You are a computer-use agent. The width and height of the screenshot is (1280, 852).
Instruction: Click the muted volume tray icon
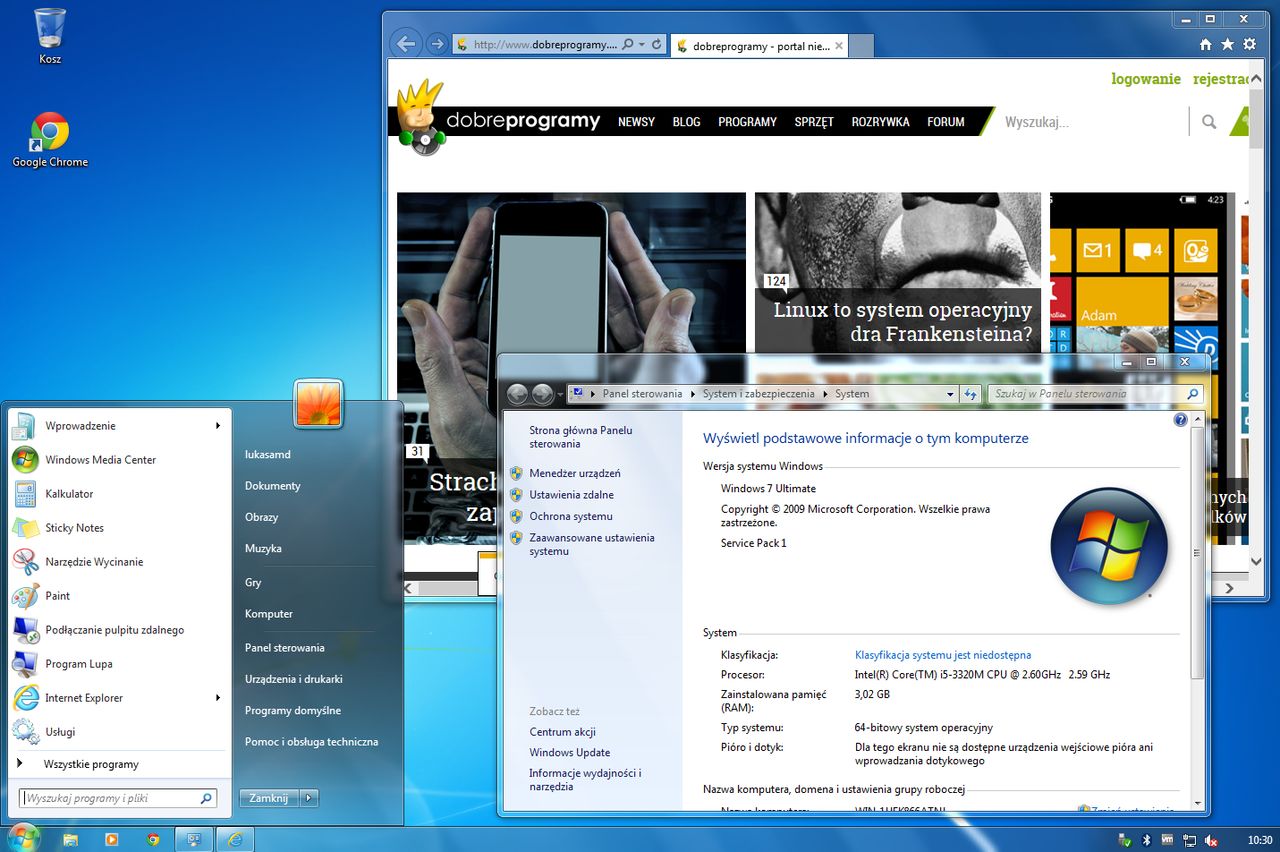1211,840
